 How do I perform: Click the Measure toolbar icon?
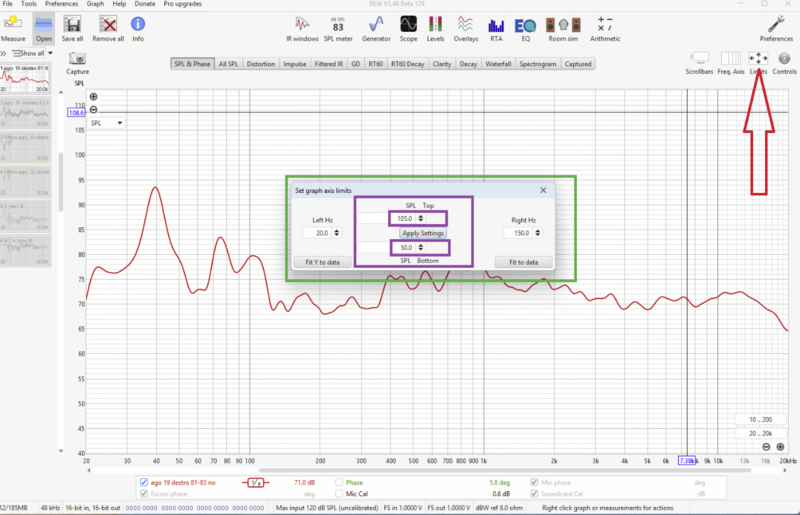tap(13, 29)
